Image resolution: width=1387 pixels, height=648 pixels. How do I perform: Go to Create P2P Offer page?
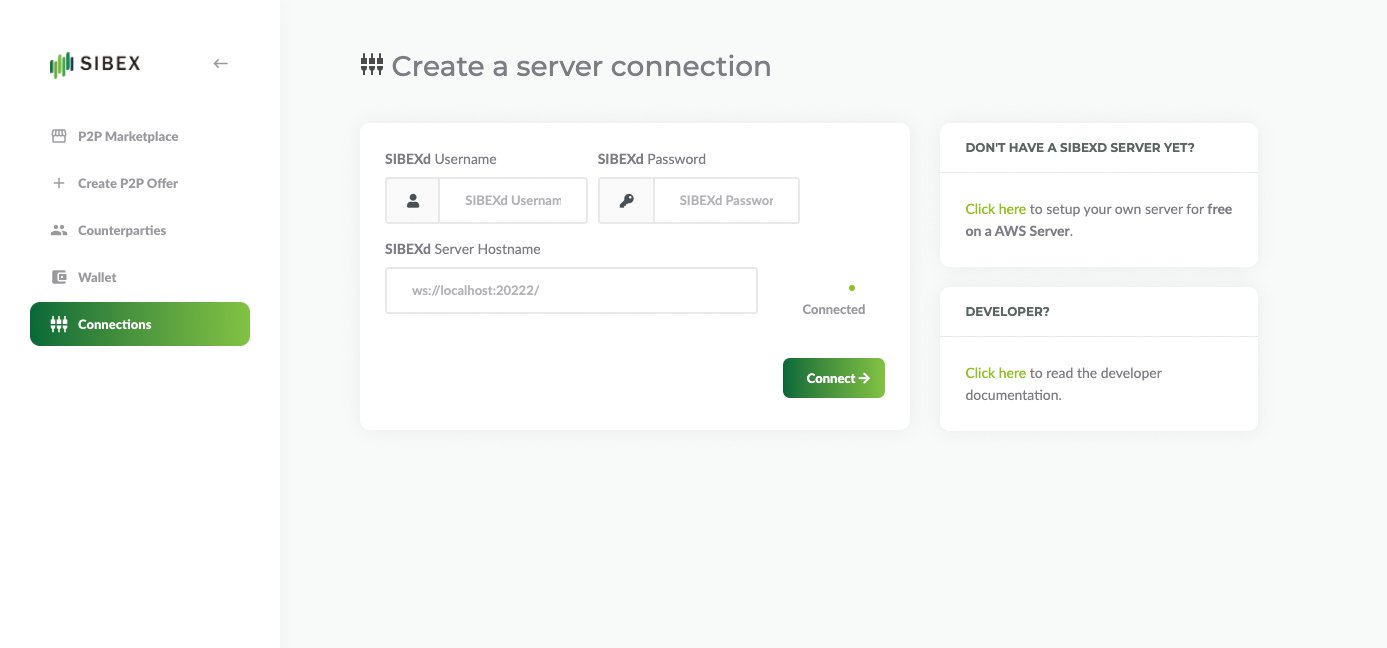point(128,183)
